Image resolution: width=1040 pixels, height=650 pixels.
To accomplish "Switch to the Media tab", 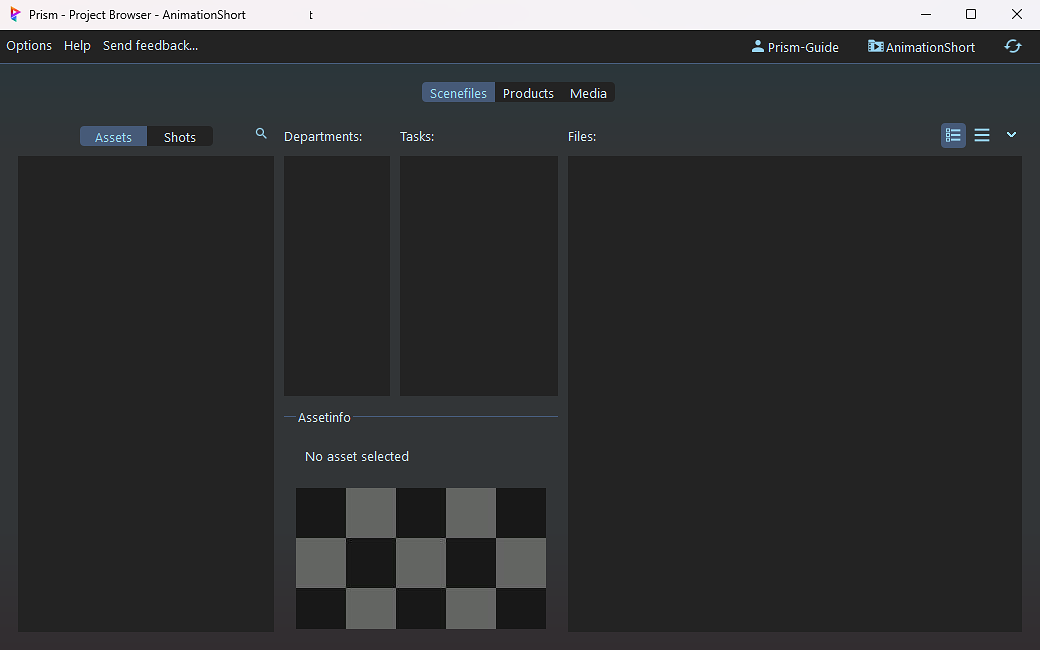I will (x=588, y=93).
